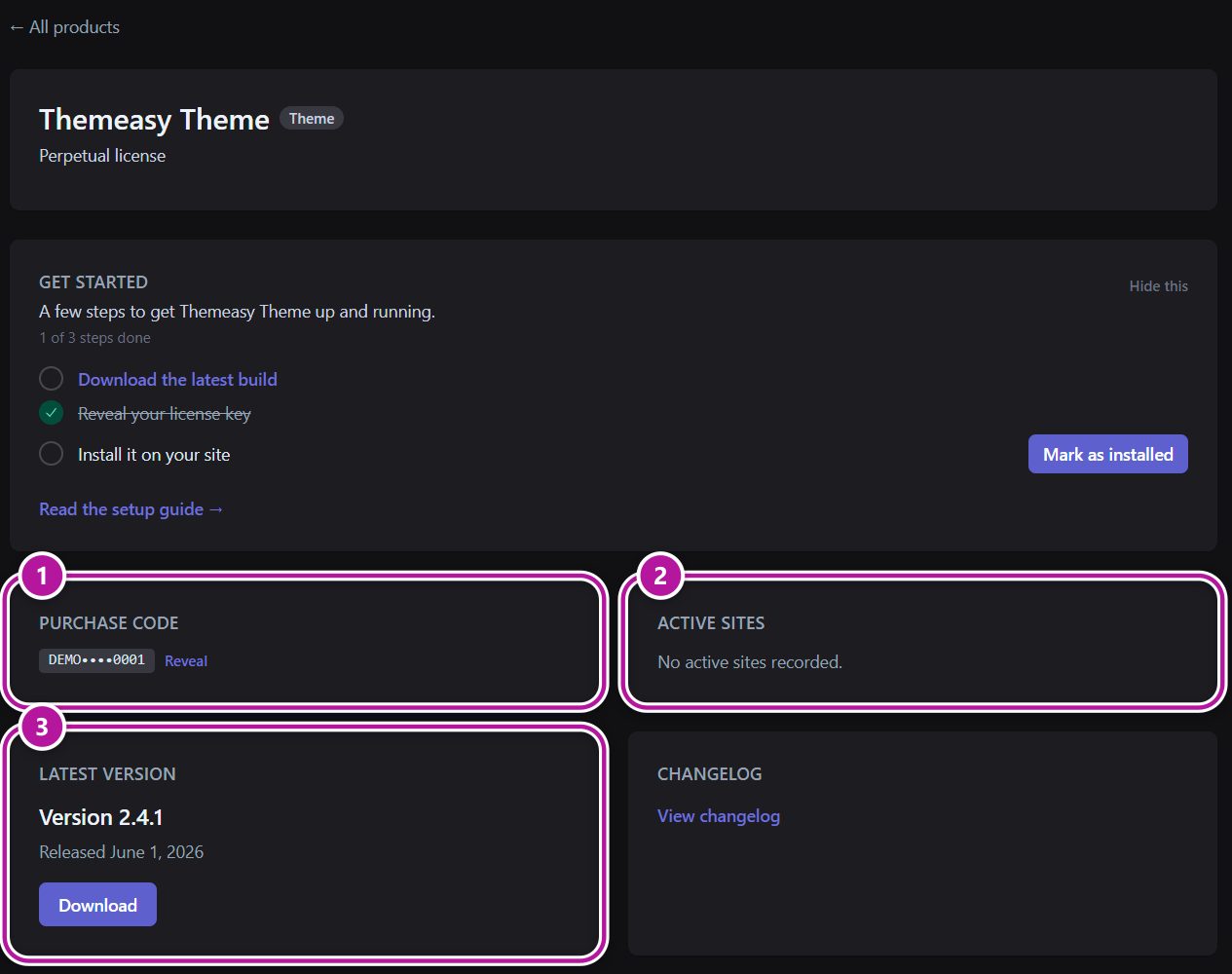Click the No active sites recorded message
The image size is (1232, 974).
click(750, 662)
